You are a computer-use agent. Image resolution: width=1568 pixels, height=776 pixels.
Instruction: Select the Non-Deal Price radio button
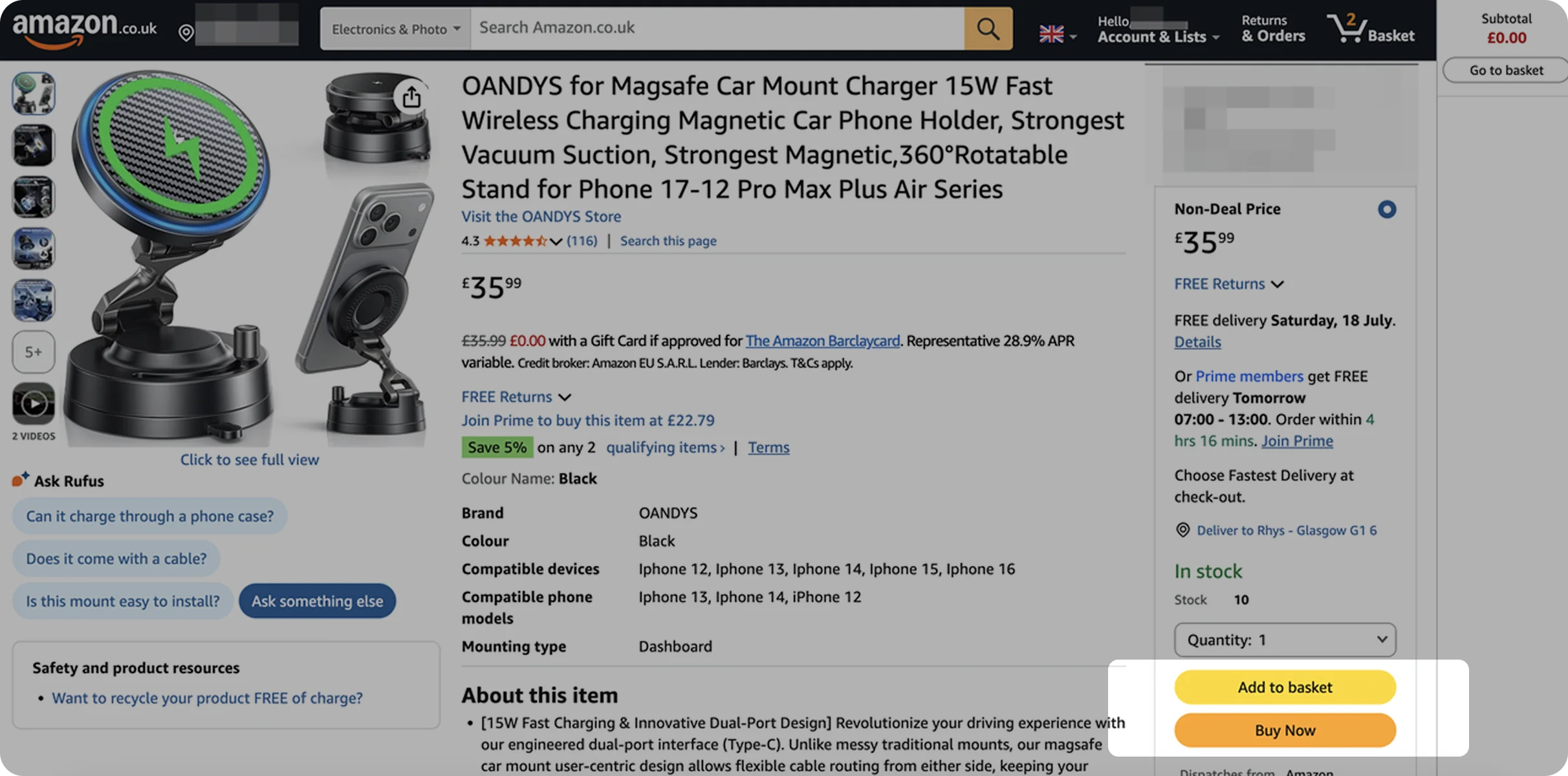click(1387, 209)
